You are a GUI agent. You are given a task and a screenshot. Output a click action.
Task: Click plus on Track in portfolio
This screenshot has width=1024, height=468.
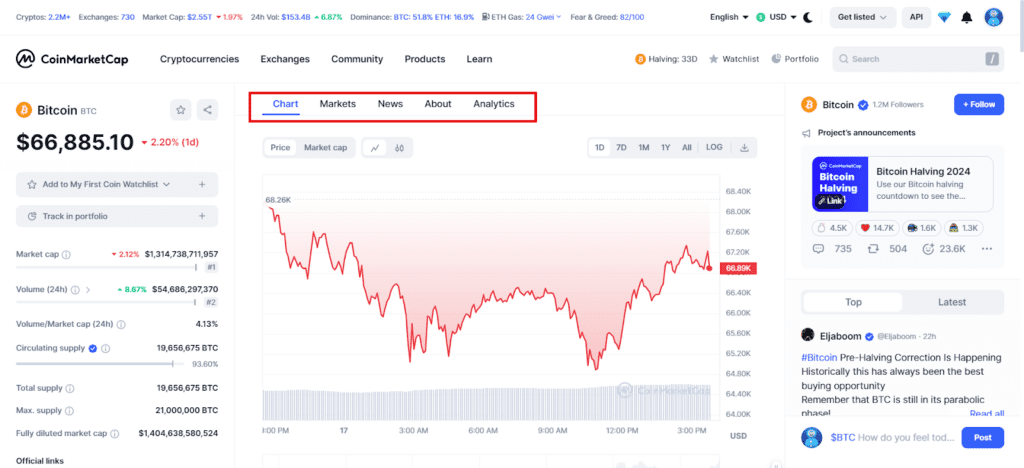point(202,216)
